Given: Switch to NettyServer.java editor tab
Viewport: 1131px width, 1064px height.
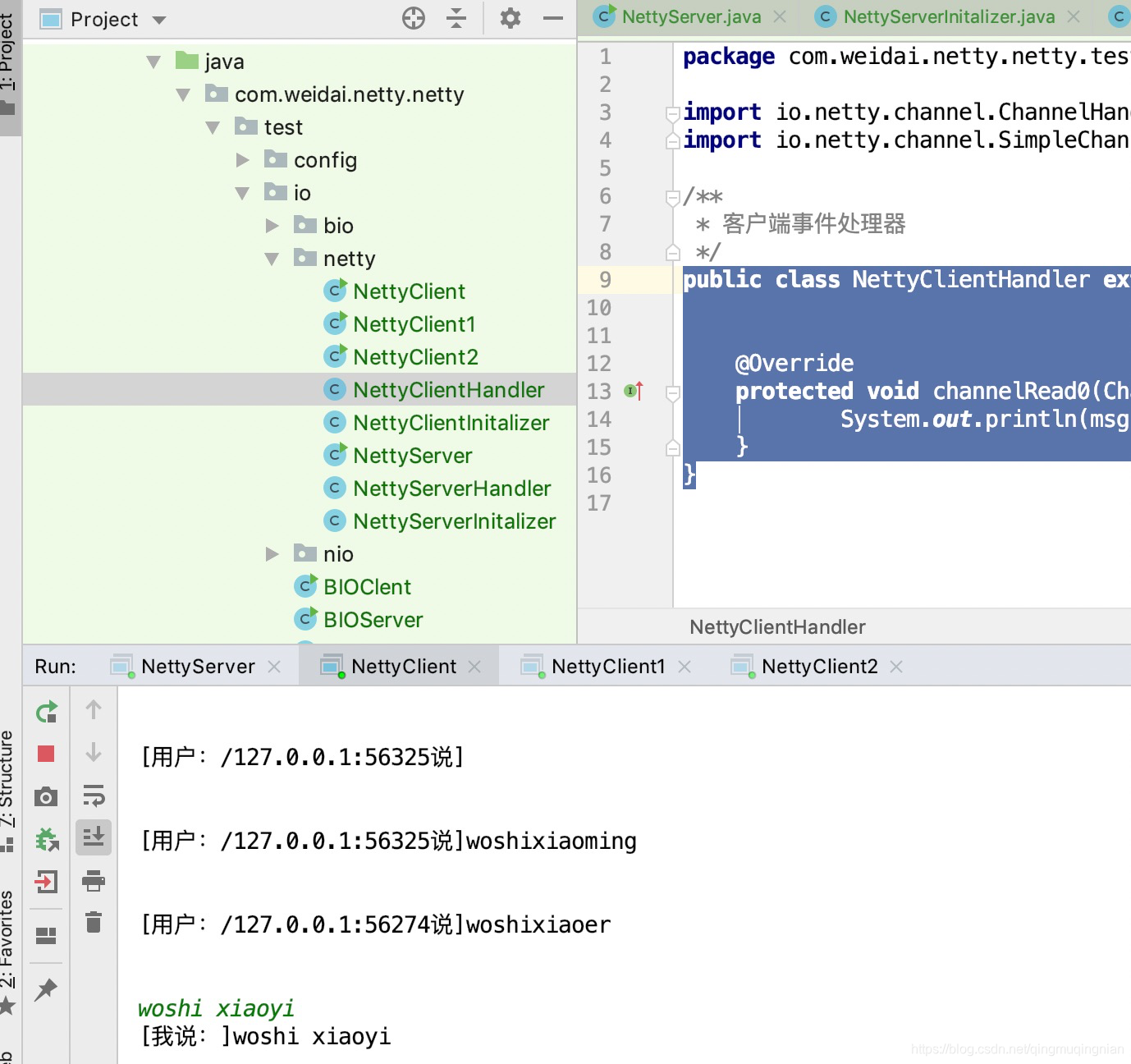Looking at the screenshot, I should point(691,16).
